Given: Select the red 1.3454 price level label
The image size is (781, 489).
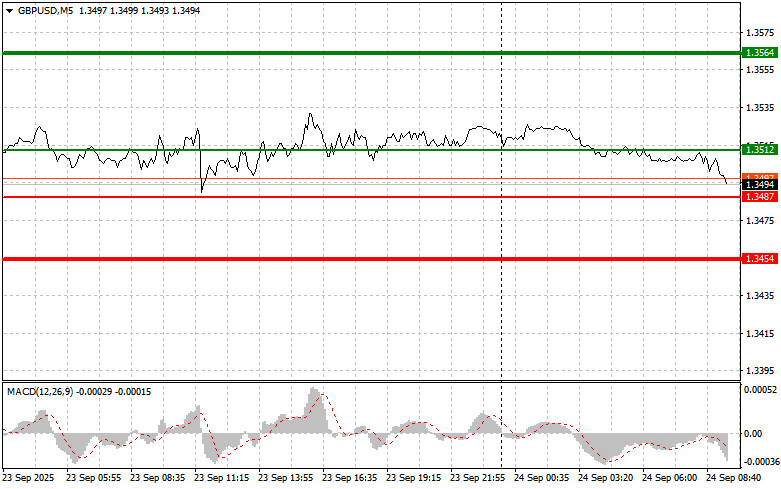Looking at the screenshot, I should (x=760, y=258).
